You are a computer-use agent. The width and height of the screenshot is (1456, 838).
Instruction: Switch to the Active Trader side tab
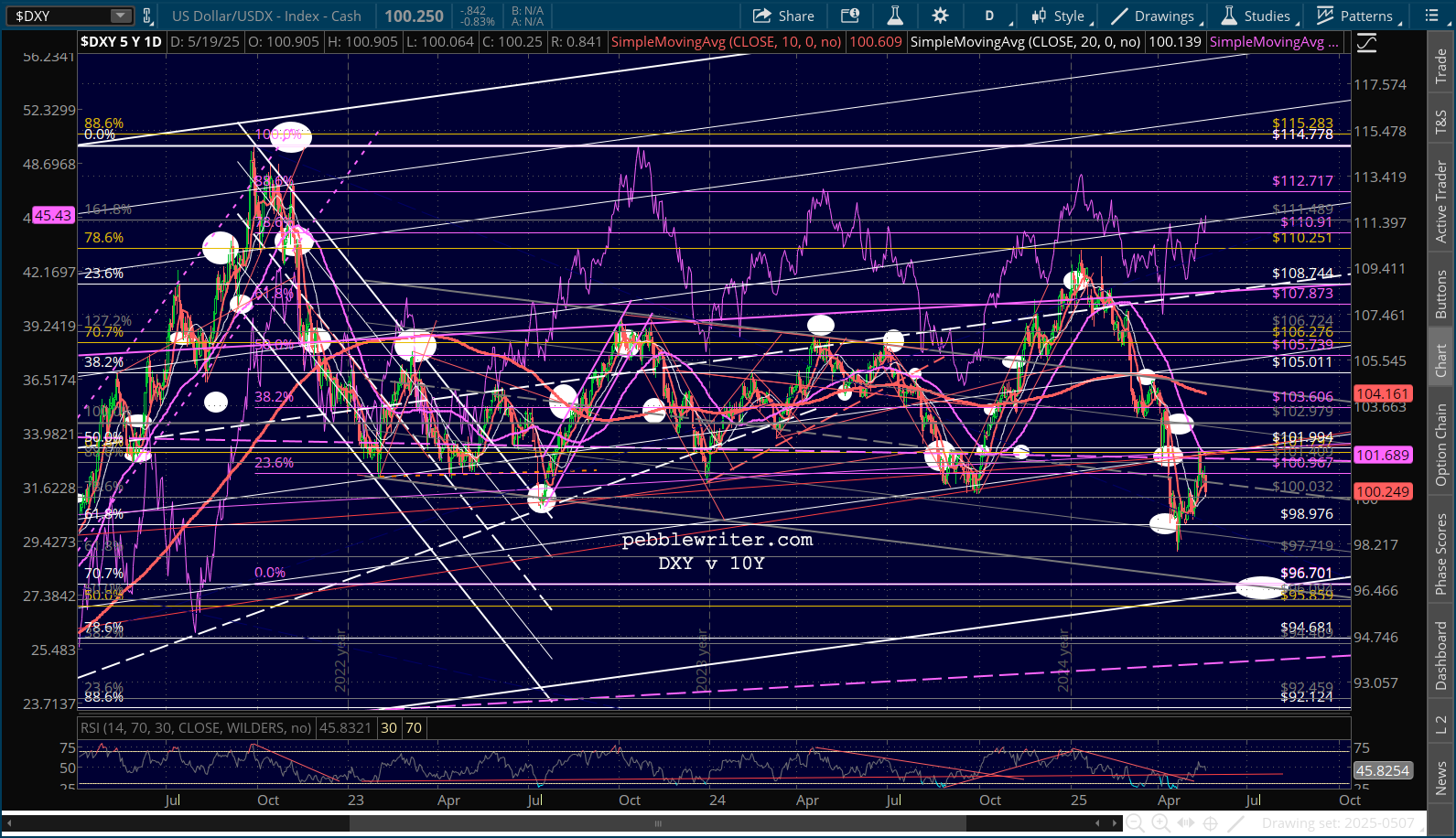pos(1441,201)
